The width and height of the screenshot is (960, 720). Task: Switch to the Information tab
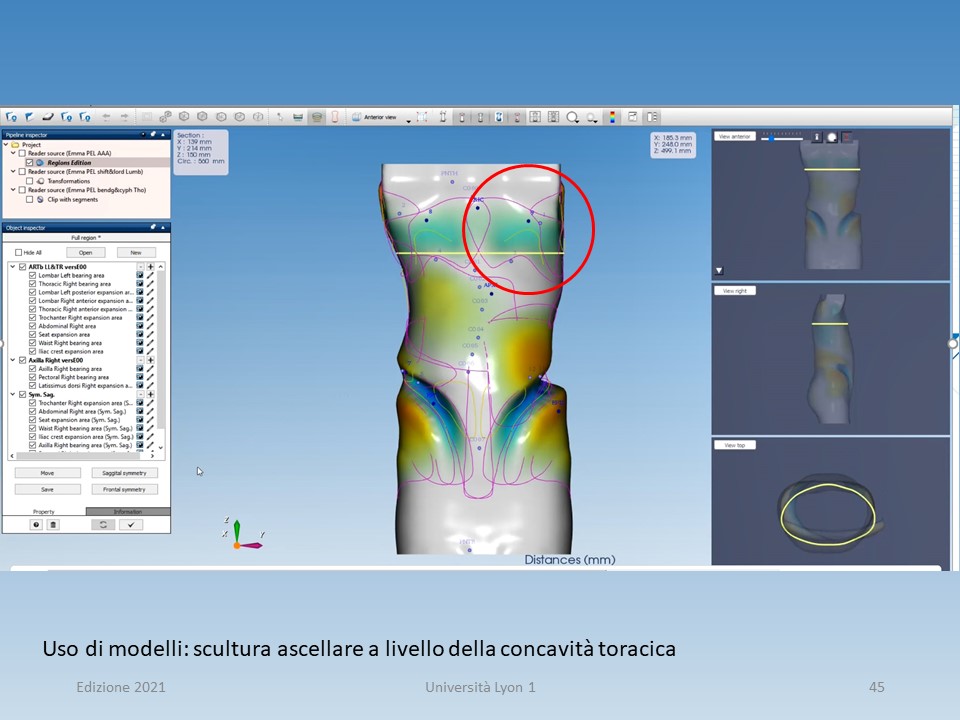pyautogui.click(x=128, y=511)
